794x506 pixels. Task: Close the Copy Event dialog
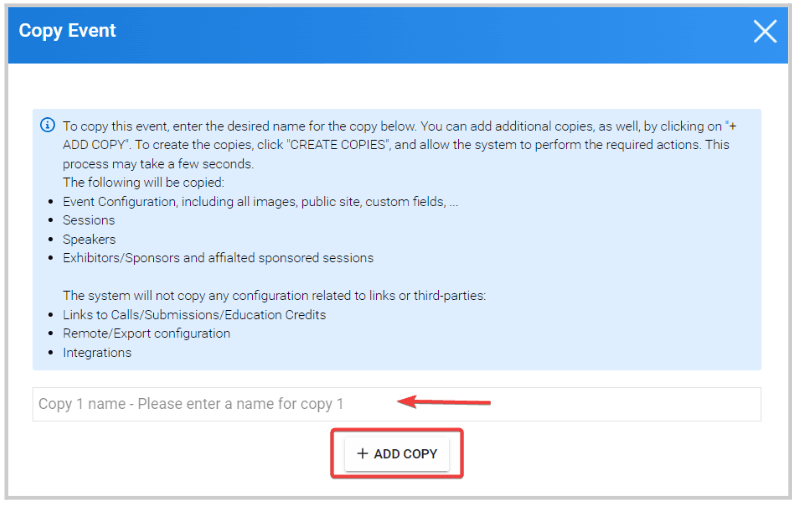click(765, 31)
